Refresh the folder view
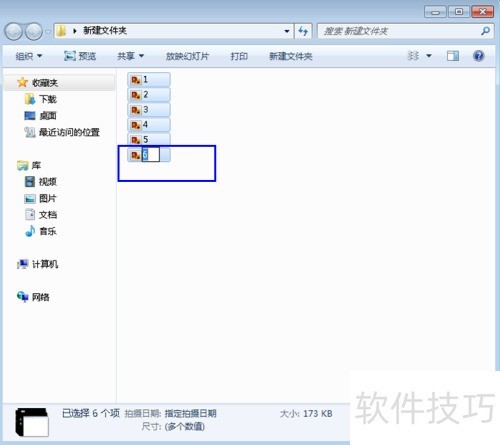 click(303, 31)
